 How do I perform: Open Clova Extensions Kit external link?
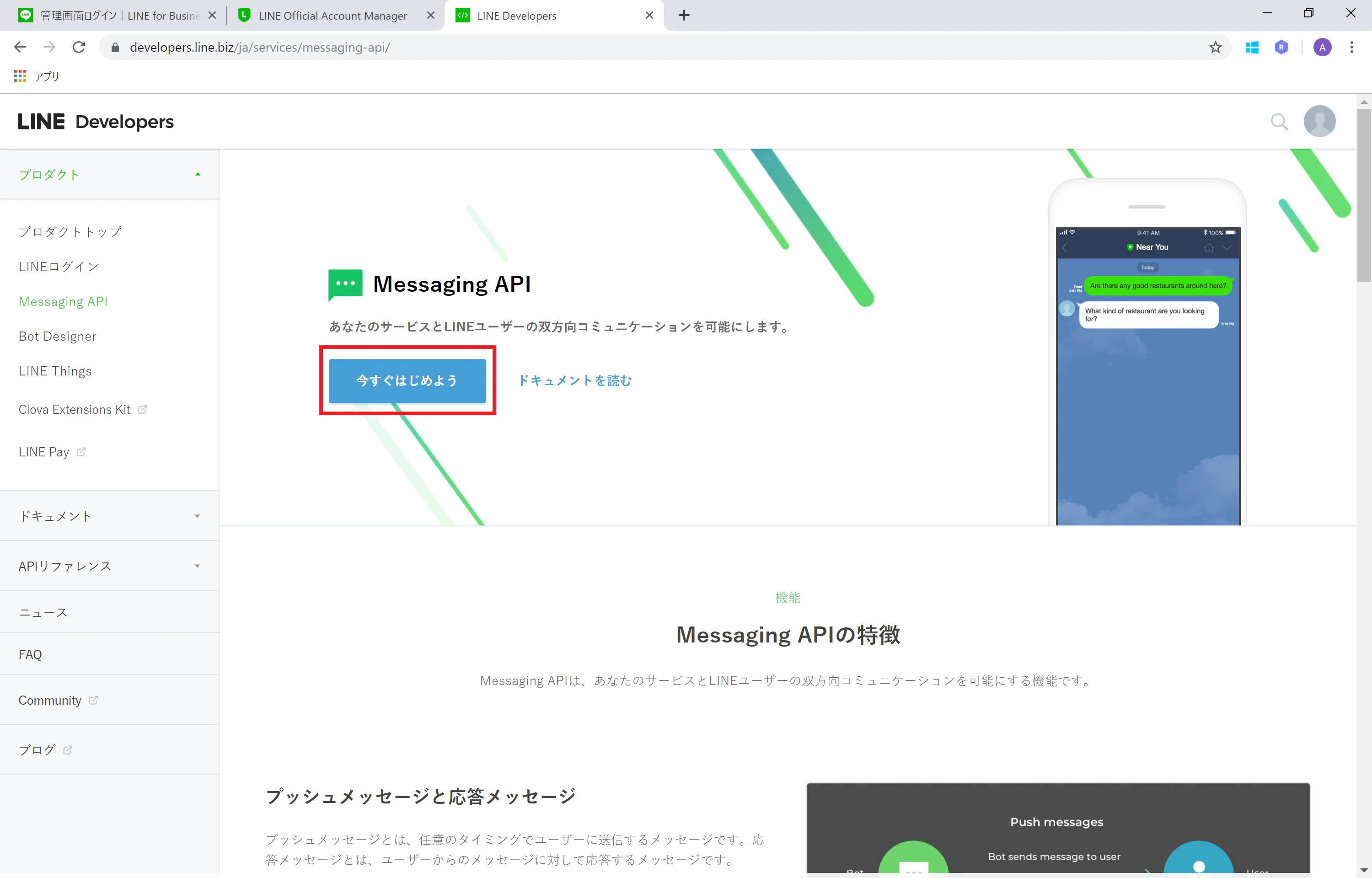[x=83, y=409]
